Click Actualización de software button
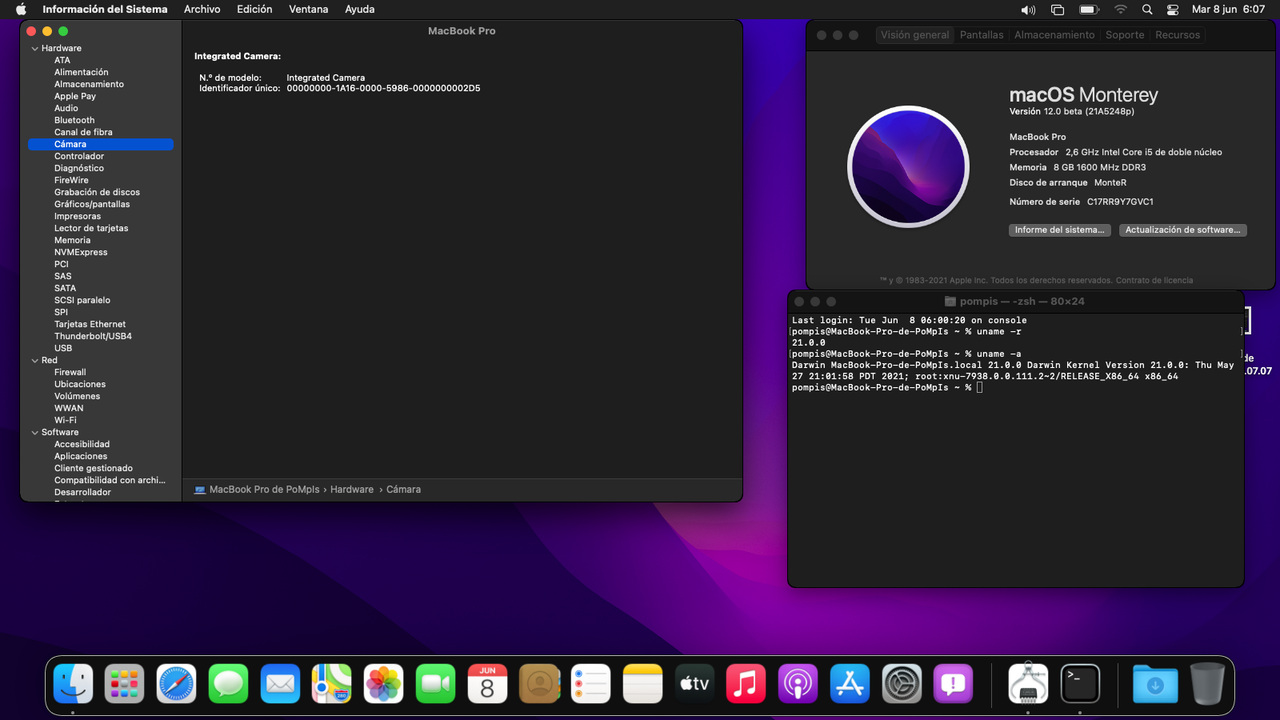This screenshot has height=720, width=1280. [1182, 230]
